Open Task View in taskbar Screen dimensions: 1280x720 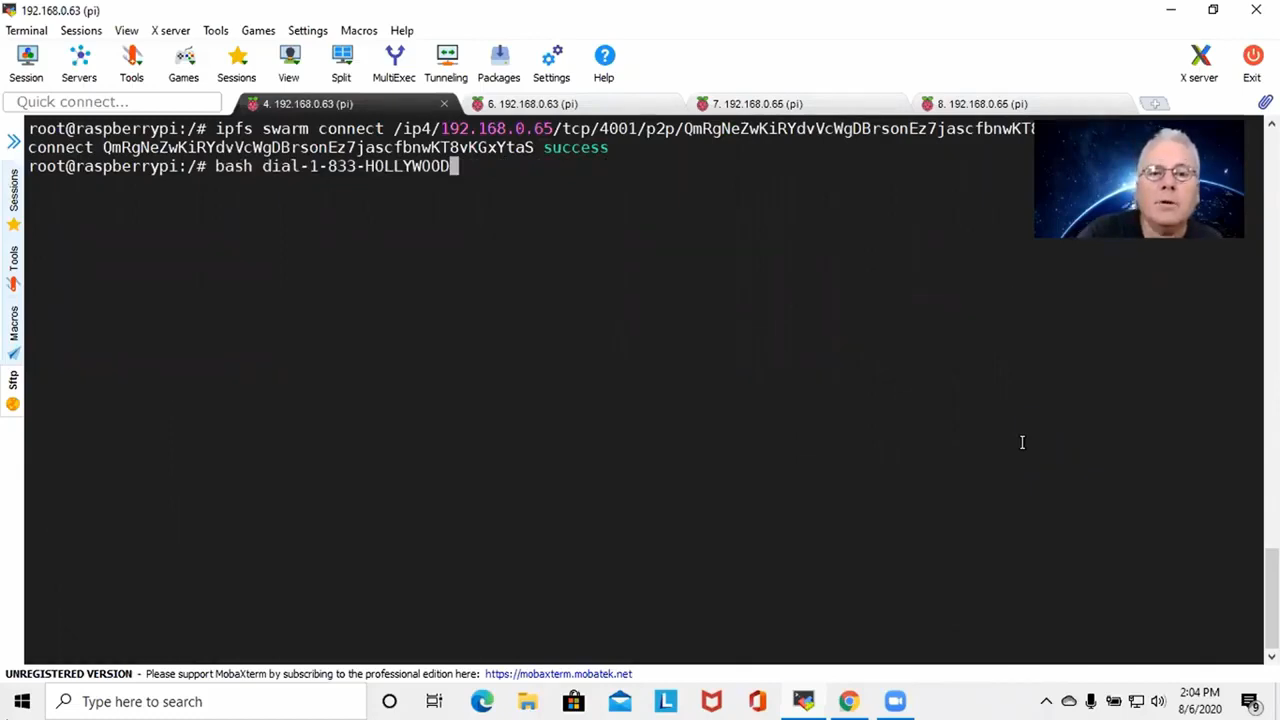click(x=434, y=701)
